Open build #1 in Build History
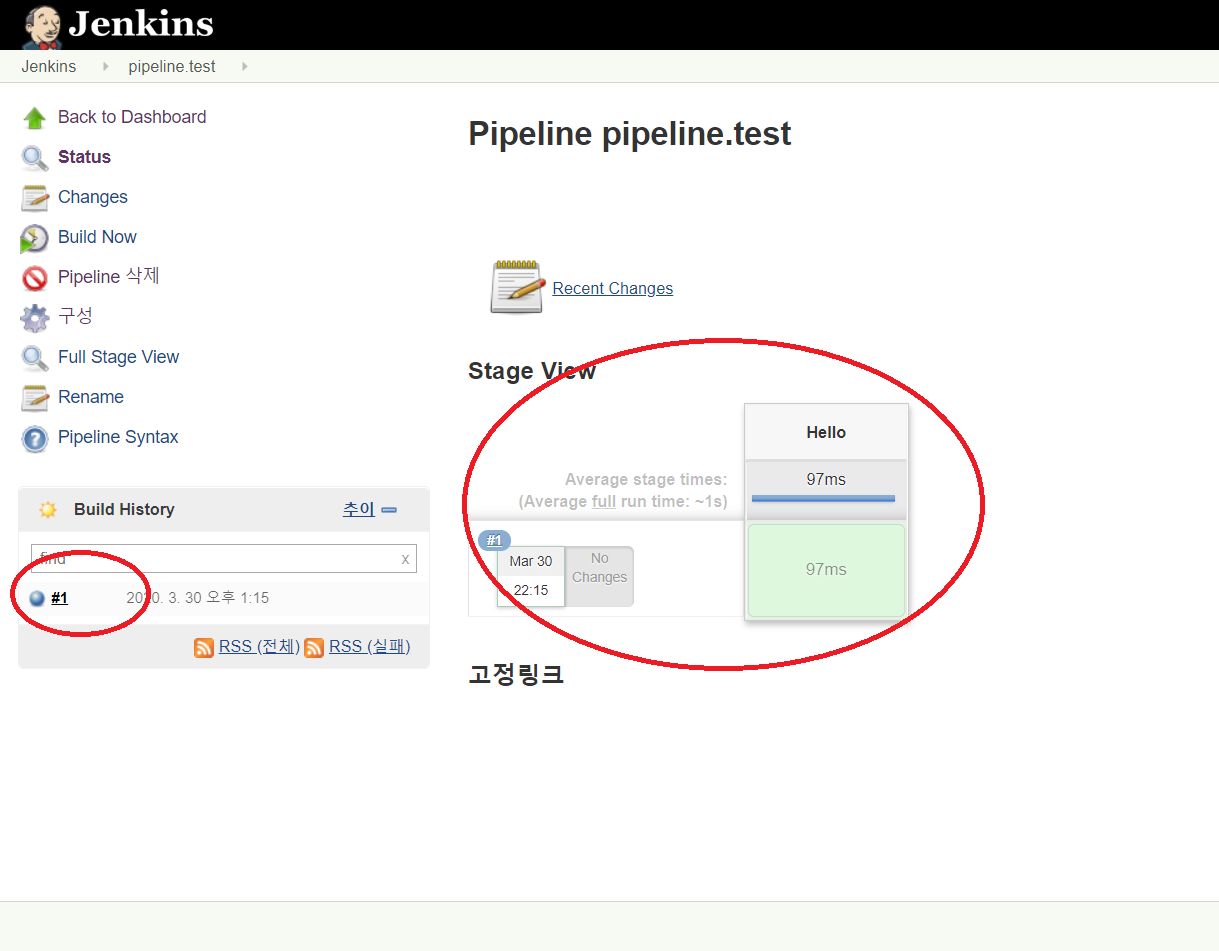1219x951 pixels. tap(60, 598)
